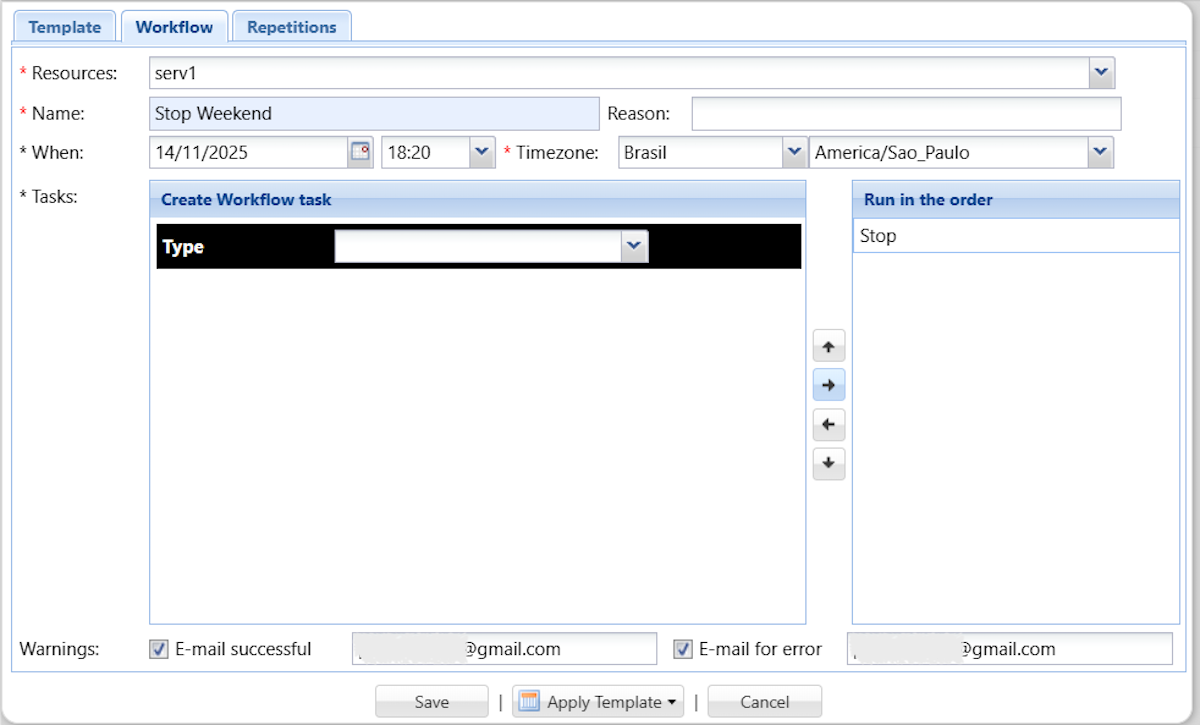1200x725 pixels.
Task: Toggle E-mail for error checkbox
Action: pyautogui.click(x=683, y=649)
